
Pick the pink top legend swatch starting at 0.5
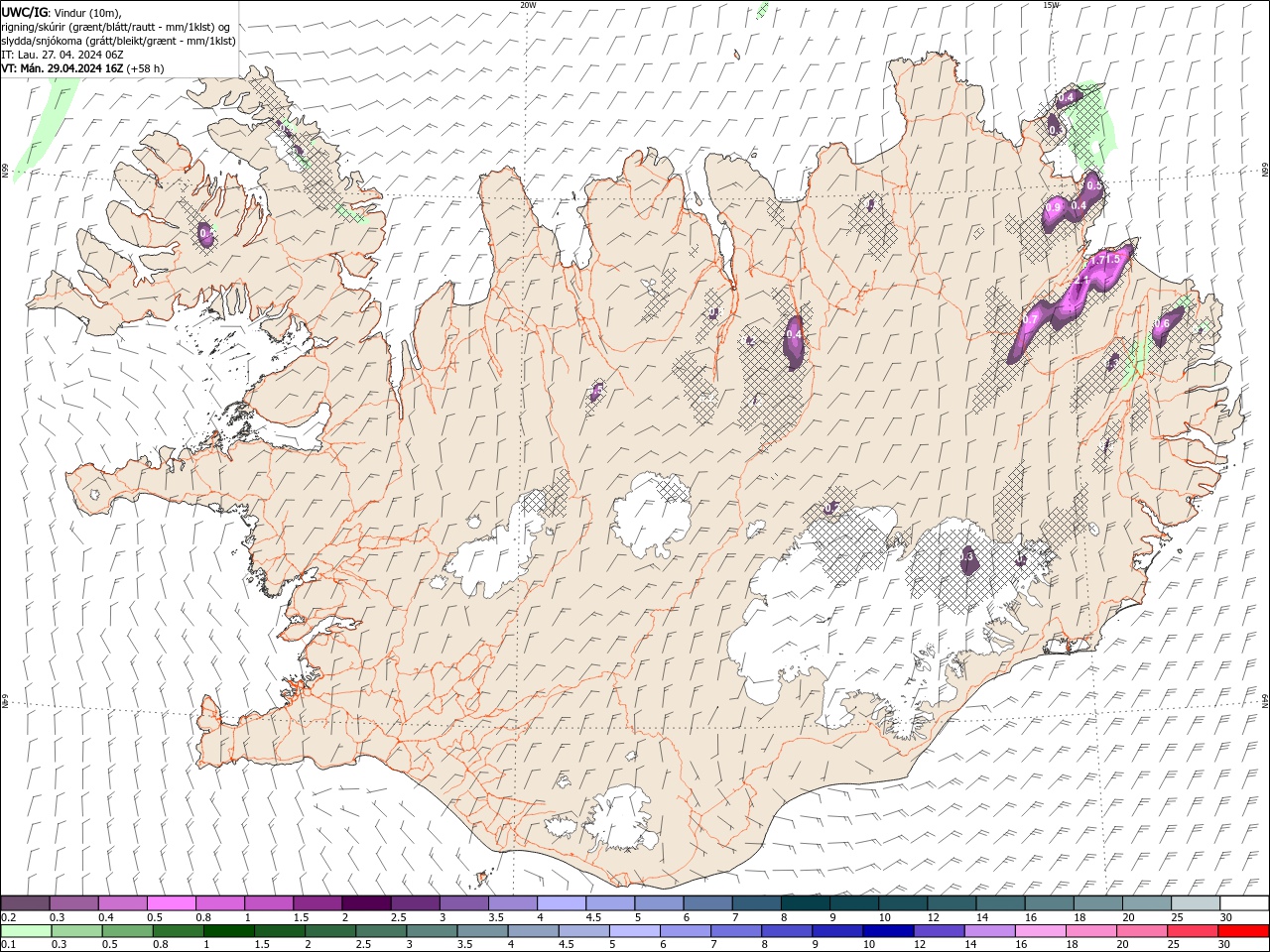[x=171, y=903]
